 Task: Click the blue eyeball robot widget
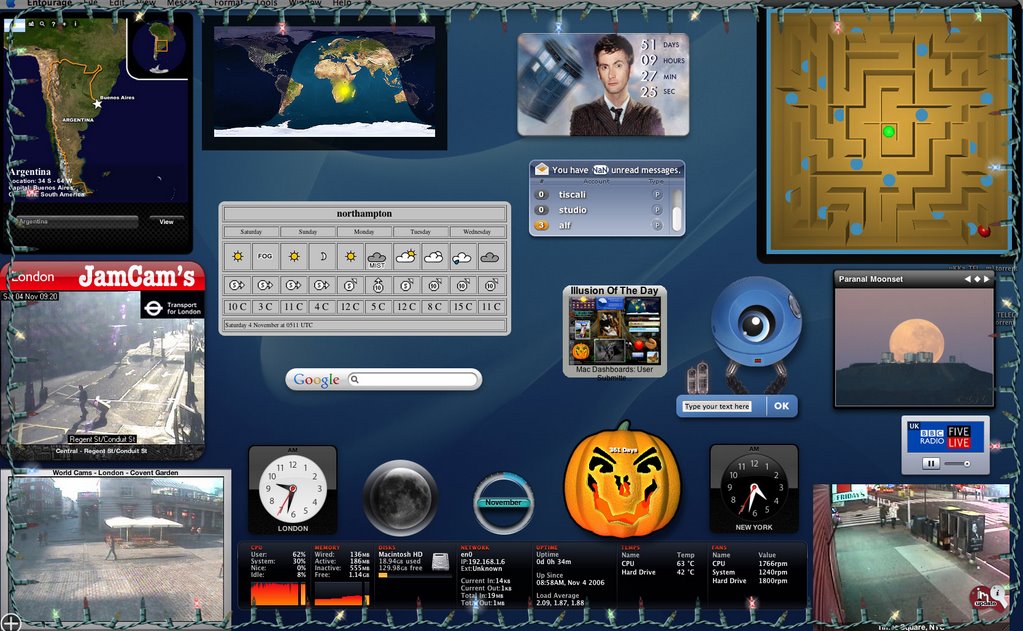pos(756,320)
